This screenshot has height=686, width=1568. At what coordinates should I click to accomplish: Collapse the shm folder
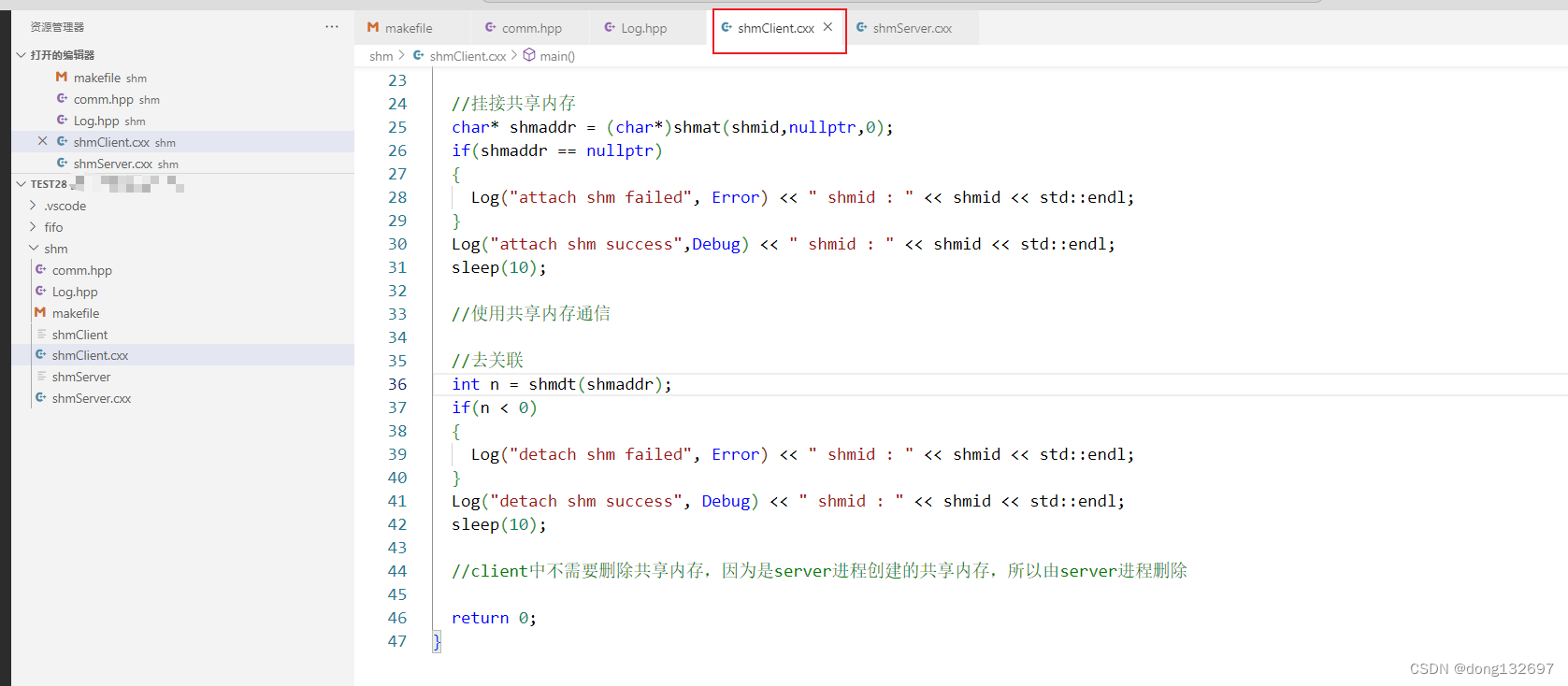pyautogui.click(x=34, y=249)
